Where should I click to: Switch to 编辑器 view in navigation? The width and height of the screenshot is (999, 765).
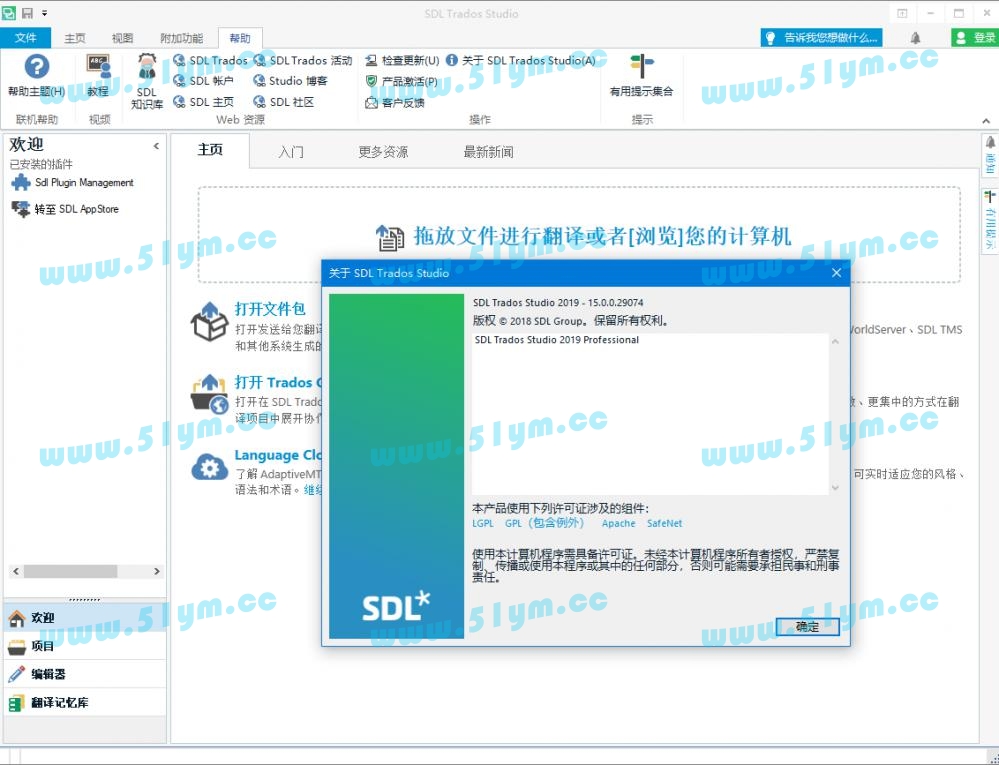[85, 674]
